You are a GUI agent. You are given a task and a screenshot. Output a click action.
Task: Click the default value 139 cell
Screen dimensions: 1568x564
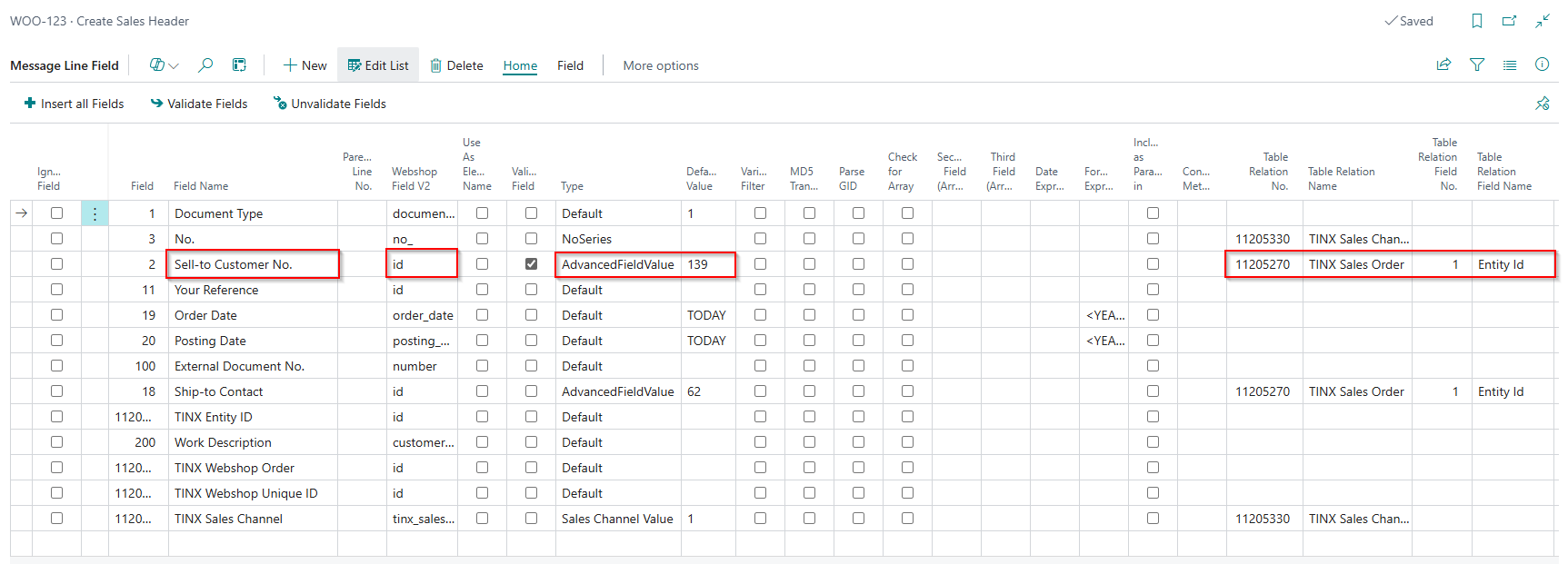click(708, 264)
